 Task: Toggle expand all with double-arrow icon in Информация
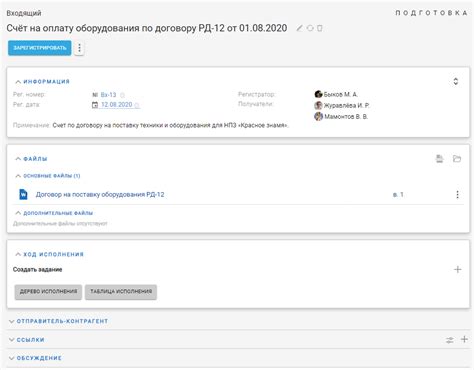(x=455, y=81)
